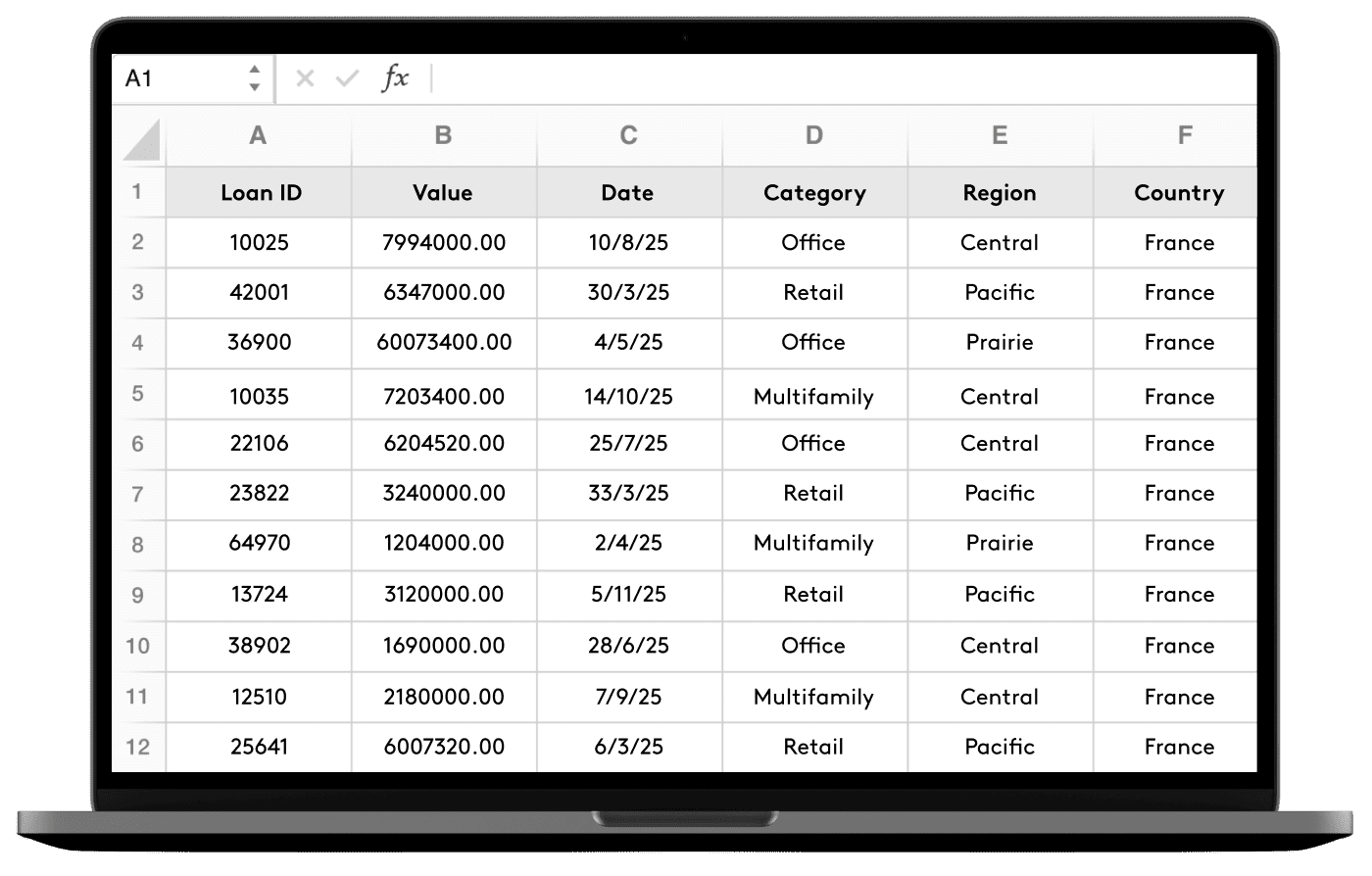This screenshot has width=1372, height=876.
Task: Click the Multifamily cell in row 11
Action: coord(813,697)
